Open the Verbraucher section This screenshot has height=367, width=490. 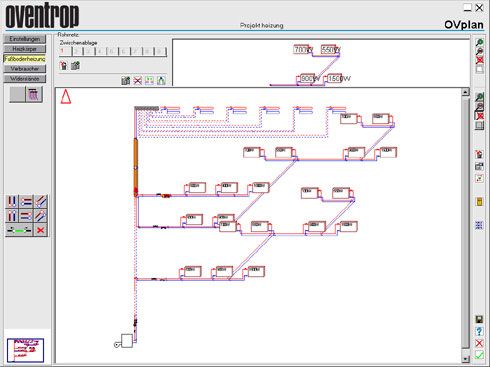tap(25, 69)
